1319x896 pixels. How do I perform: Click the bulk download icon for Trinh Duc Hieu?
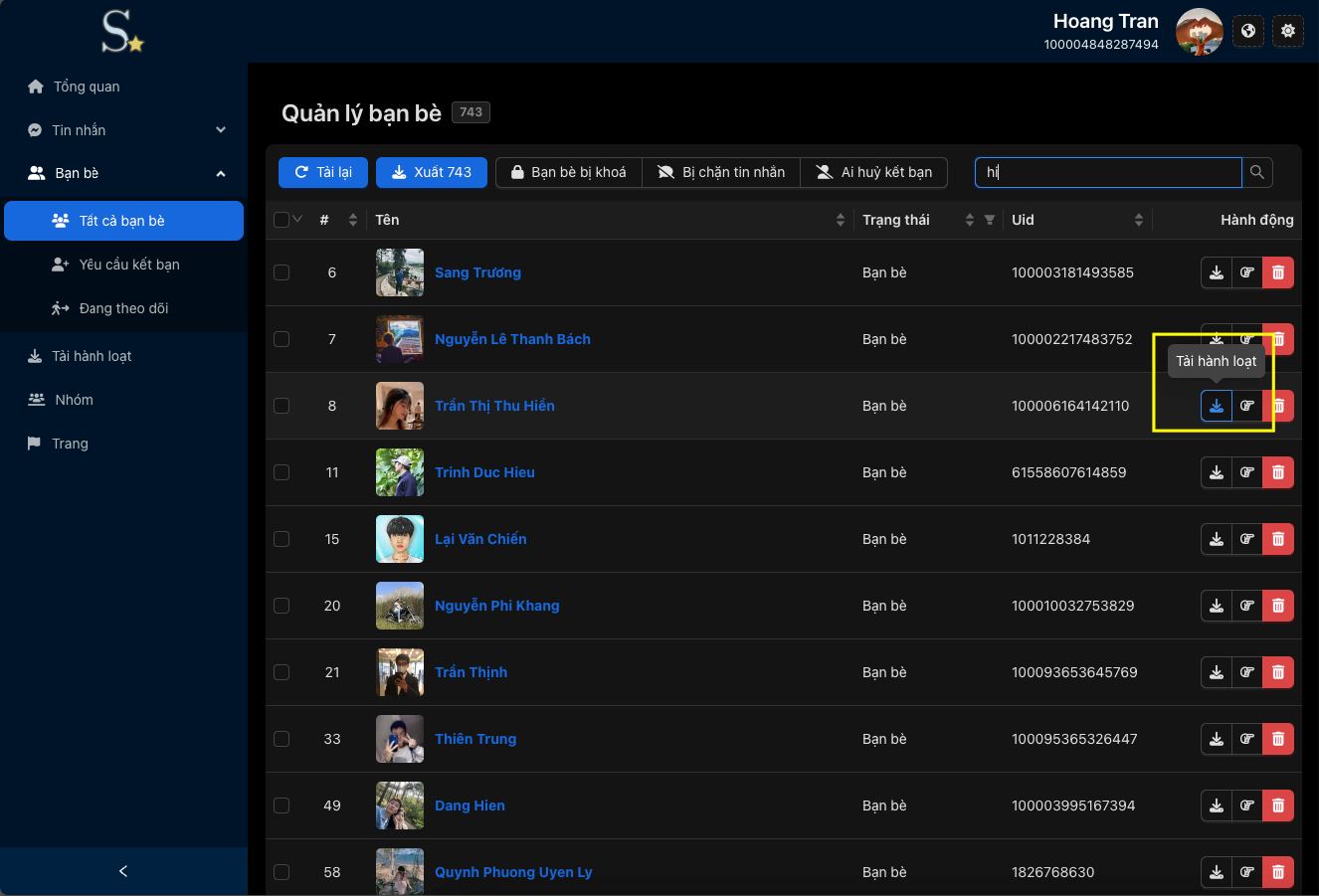pos(1217,472)
